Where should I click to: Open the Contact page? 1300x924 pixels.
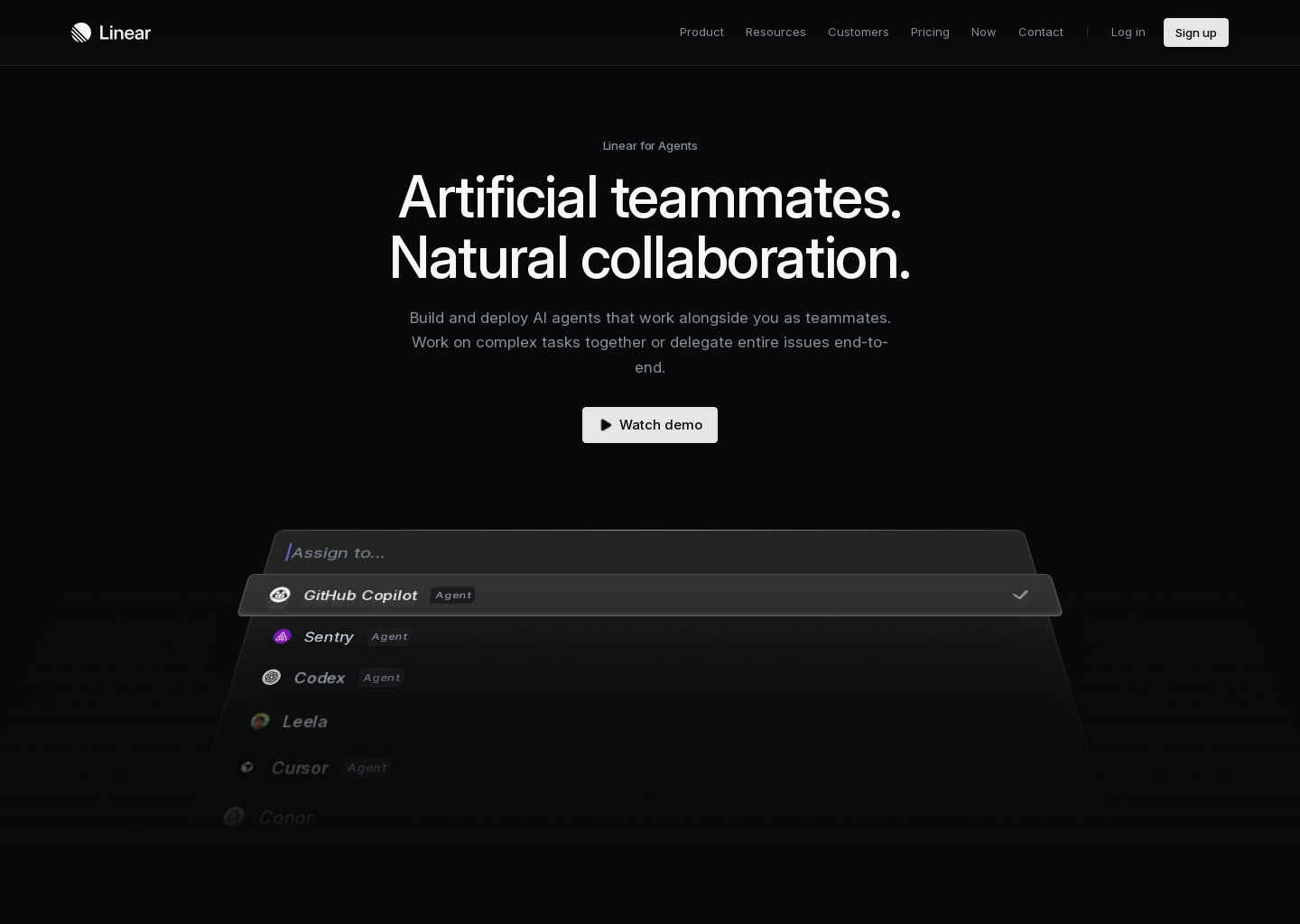point(1041,32)
